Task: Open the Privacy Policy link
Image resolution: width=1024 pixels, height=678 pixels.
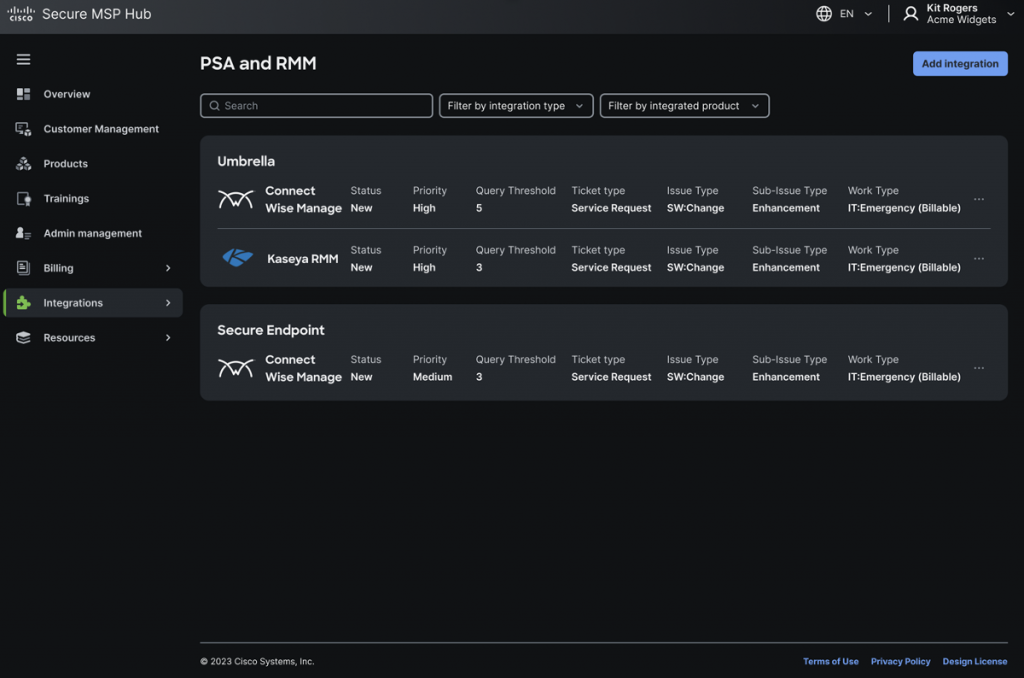Action: click(900, 661)
